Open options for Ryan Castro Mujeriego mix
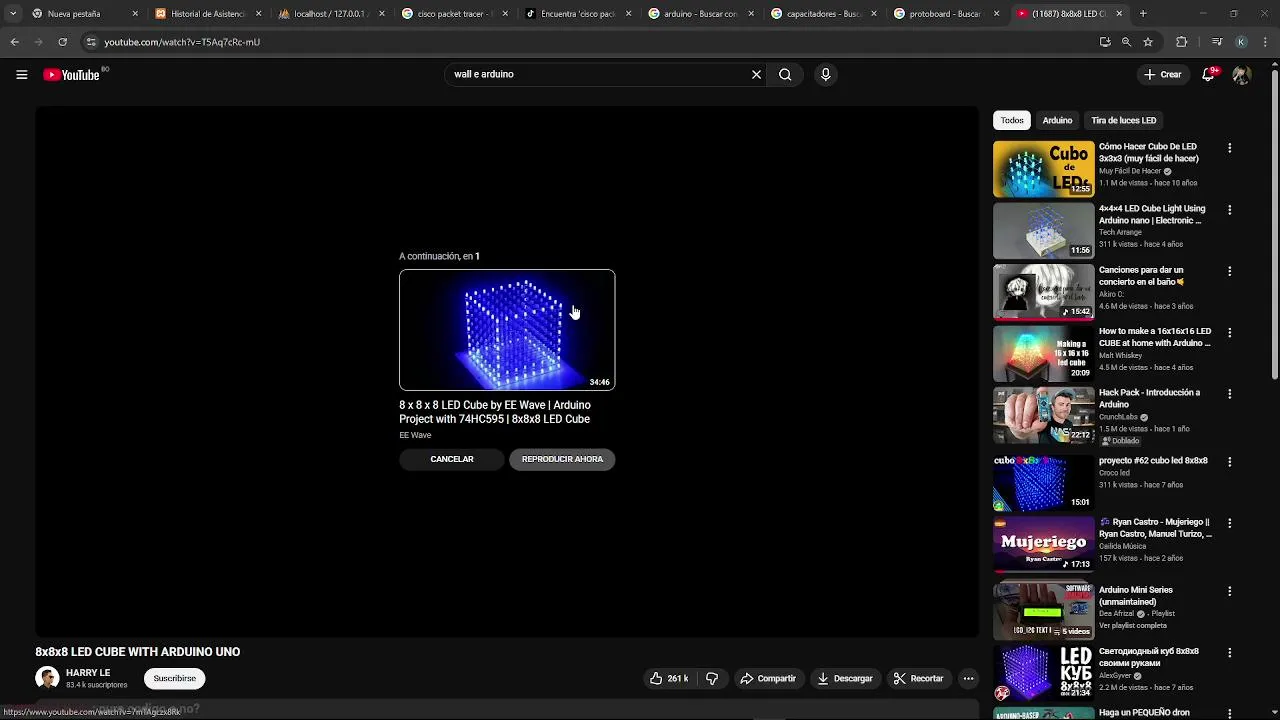1280x720 pixels. pyautogui.click(x=1229, y=523)
